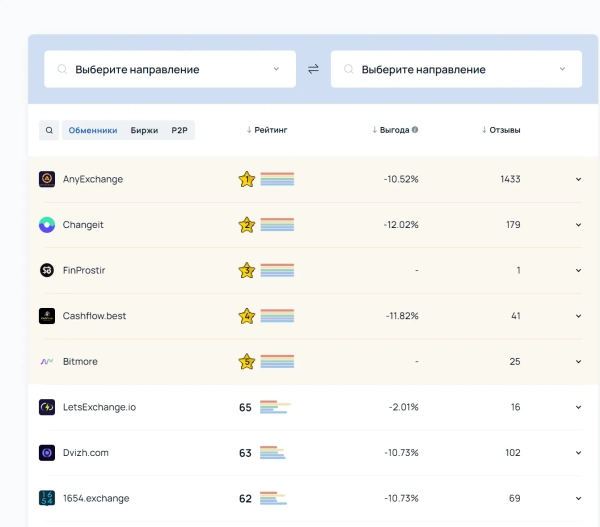Screen dimensions: 600x527
Task: Click the rating score 65
Action: click(x=245, y=407)
